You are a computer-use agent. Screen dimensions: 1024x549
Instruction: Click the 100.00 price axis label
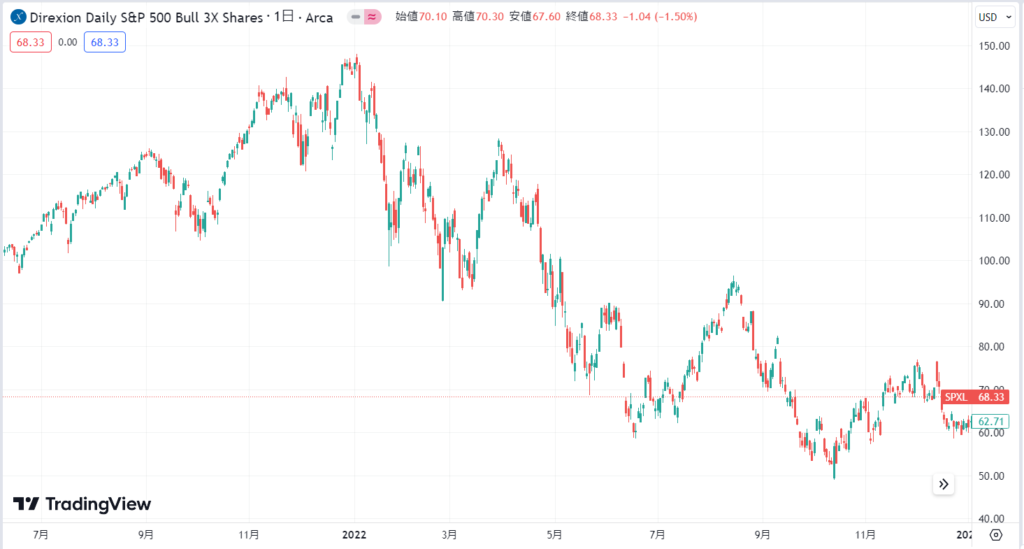(994, 260)
